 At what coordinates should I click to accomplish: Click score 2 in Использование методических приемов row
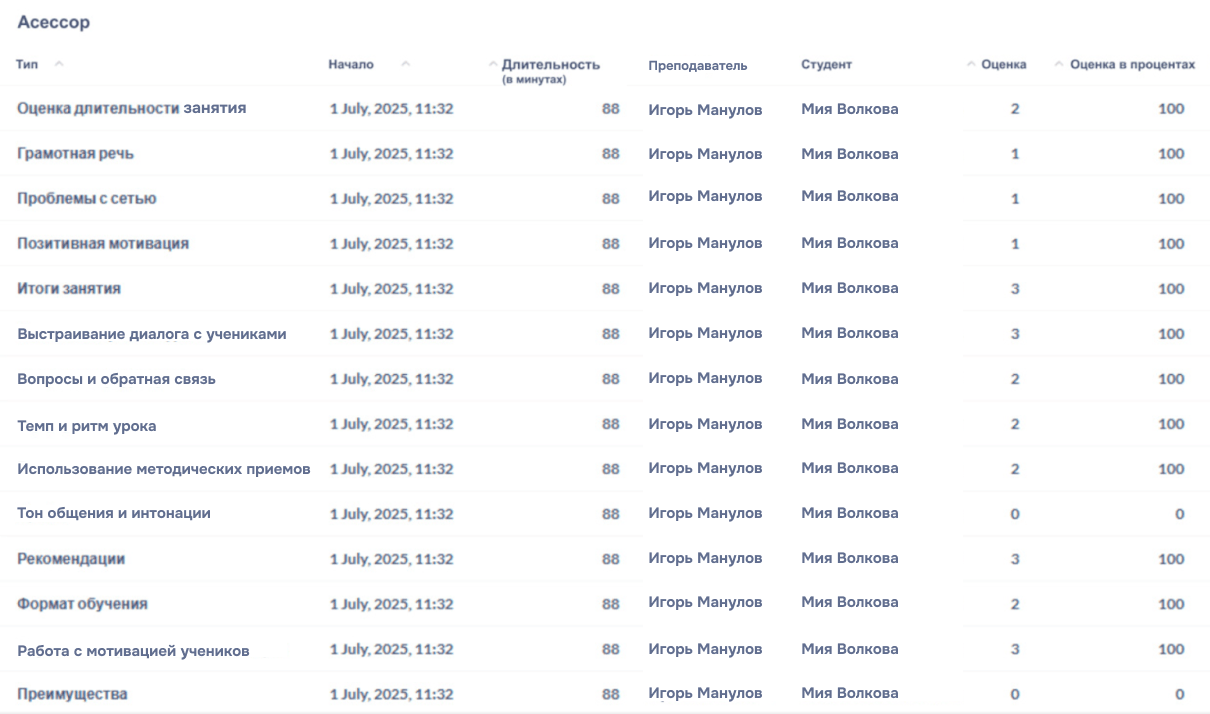click(x=1015, y=469)
